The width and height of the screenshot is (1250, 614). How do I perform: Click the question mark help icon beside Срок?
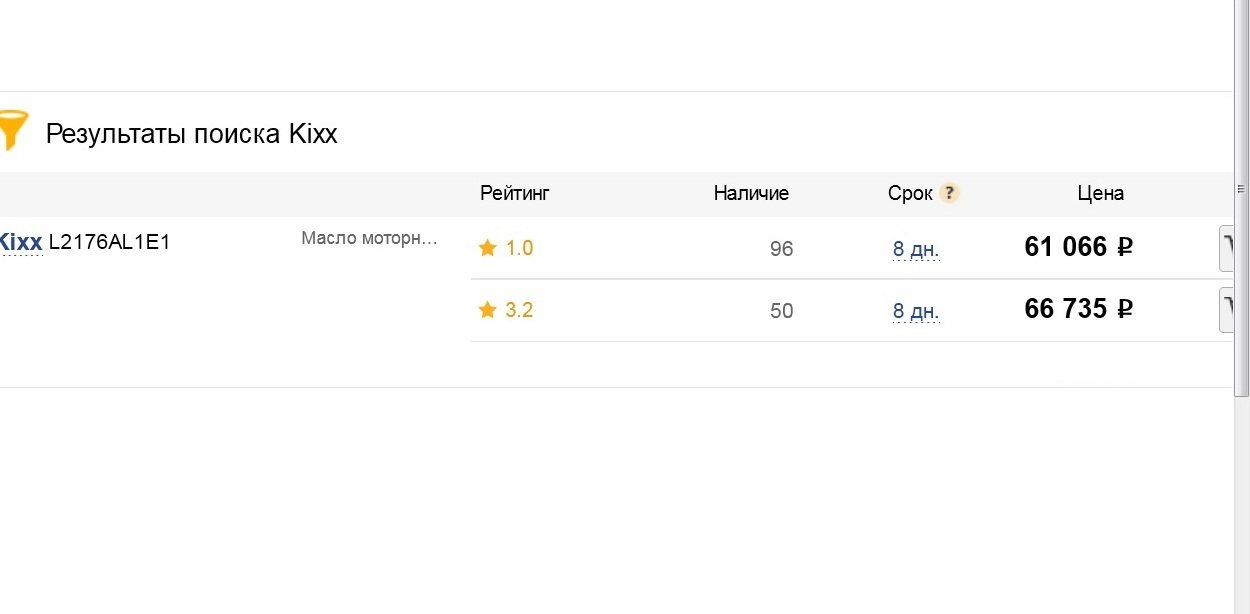pyautogui.click(x=949, y=193)
